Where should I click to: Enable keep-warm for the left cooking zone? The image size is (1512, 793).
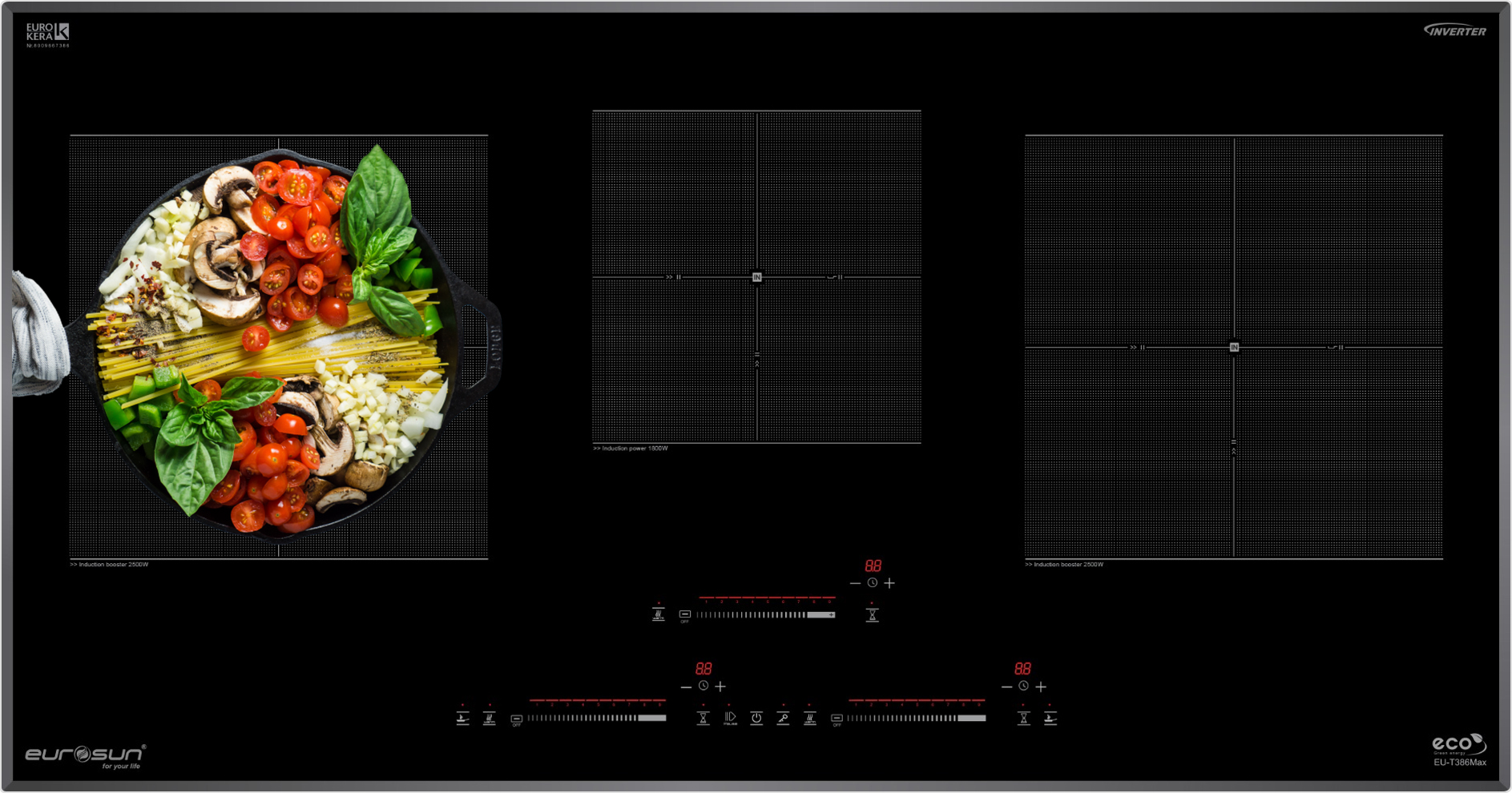tap(489, 719)
